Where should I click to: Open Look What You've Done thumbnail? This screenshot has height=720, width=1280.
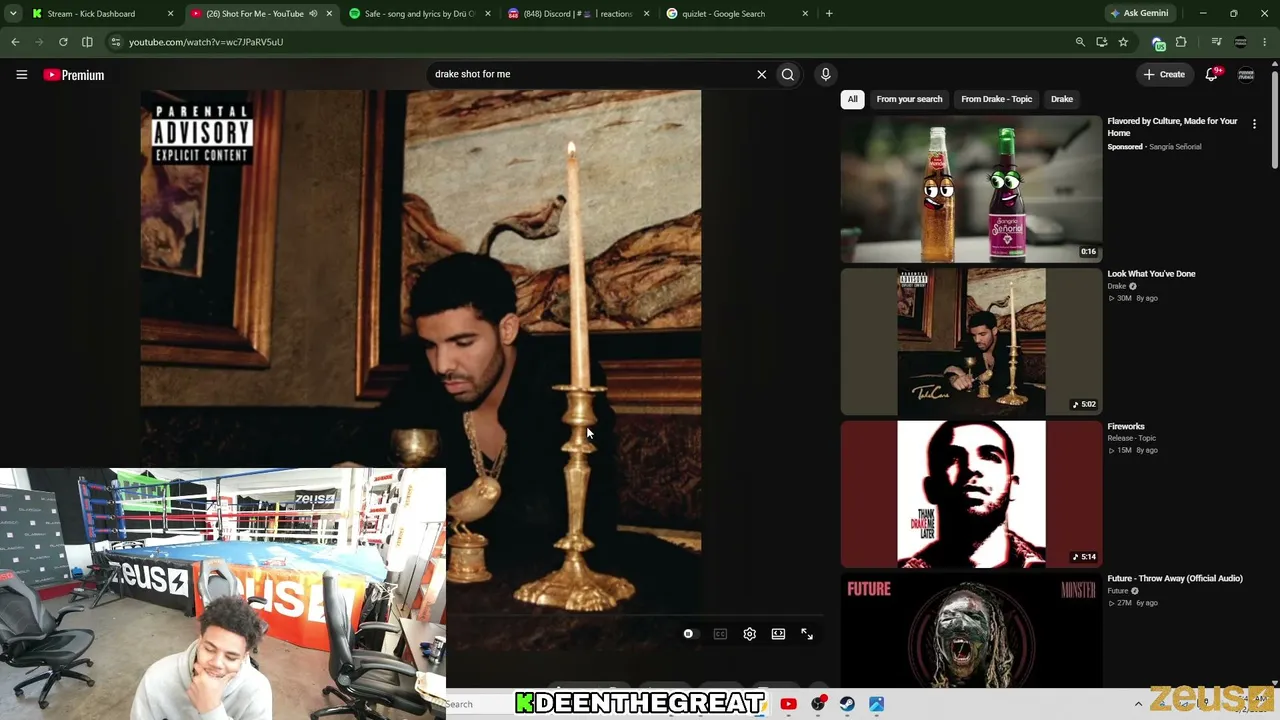(x=971, y=341)
